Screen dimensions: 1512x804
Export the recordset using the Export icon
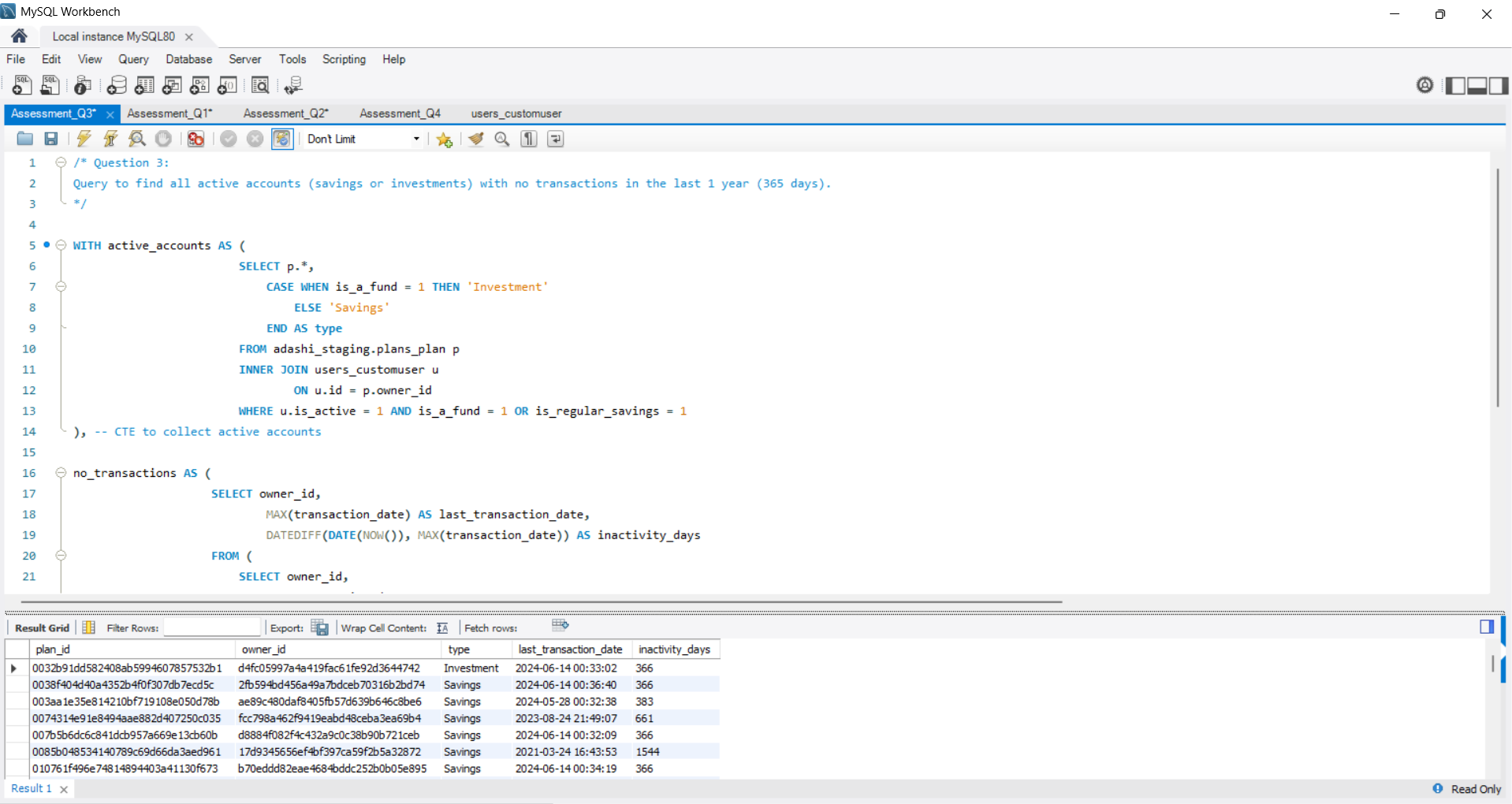coord(319,627)
